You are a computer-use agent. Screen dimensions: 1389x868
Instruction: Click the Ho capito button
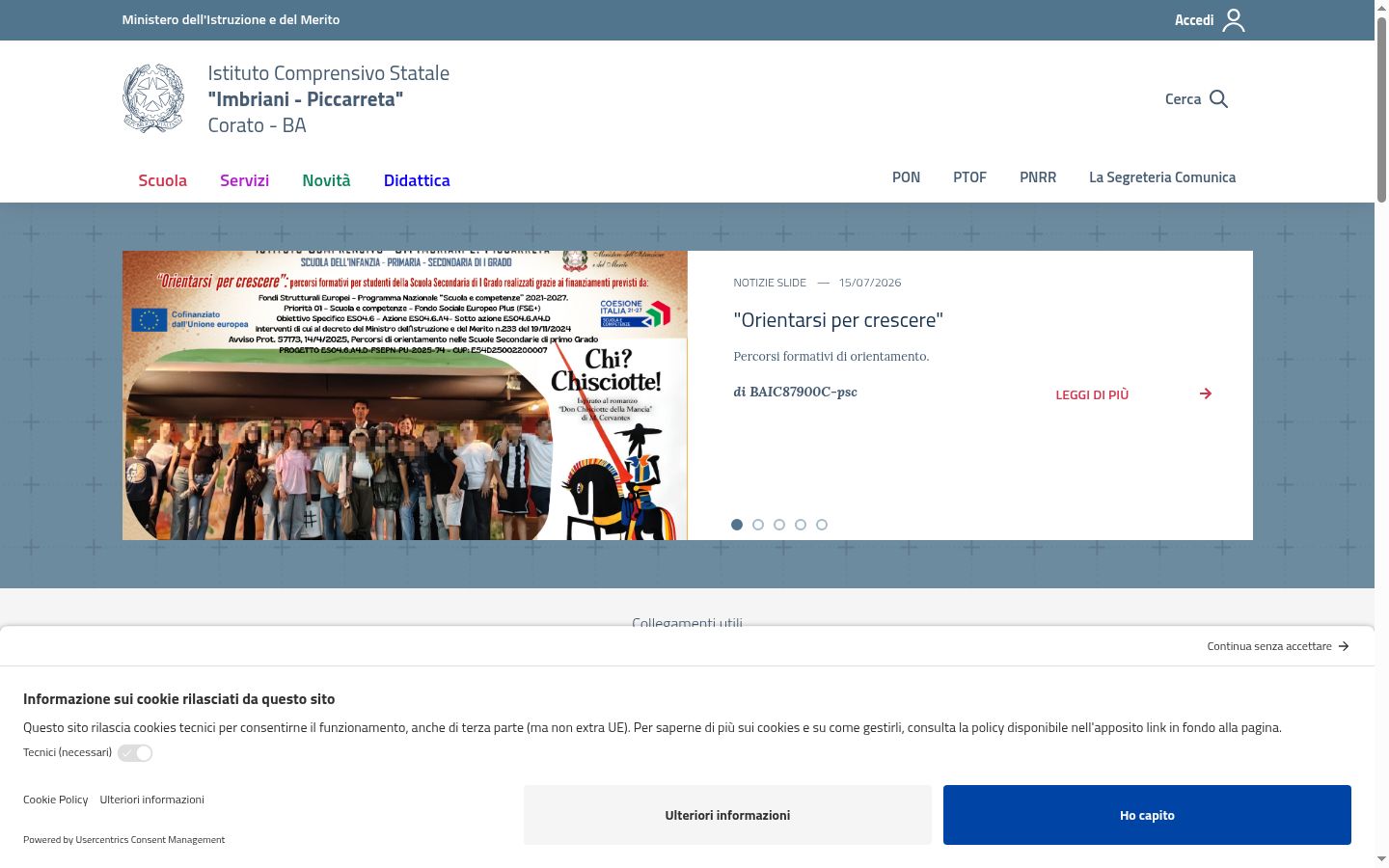(1147, 815)
